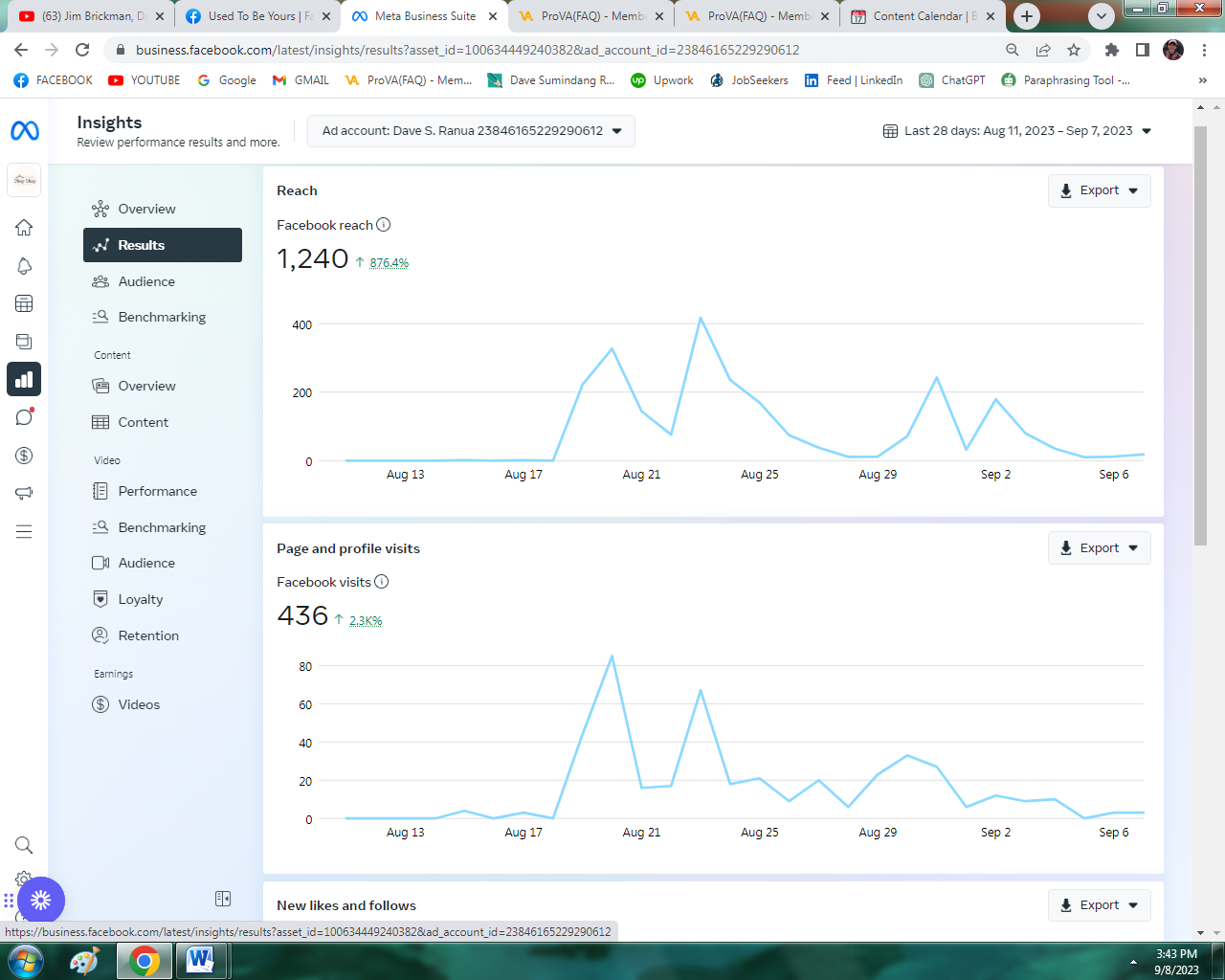Open Export dropdown for New likes and follows
The width and height of the screenshot is (1225, 980).
pyautogui.click(x=1100, y=905)
